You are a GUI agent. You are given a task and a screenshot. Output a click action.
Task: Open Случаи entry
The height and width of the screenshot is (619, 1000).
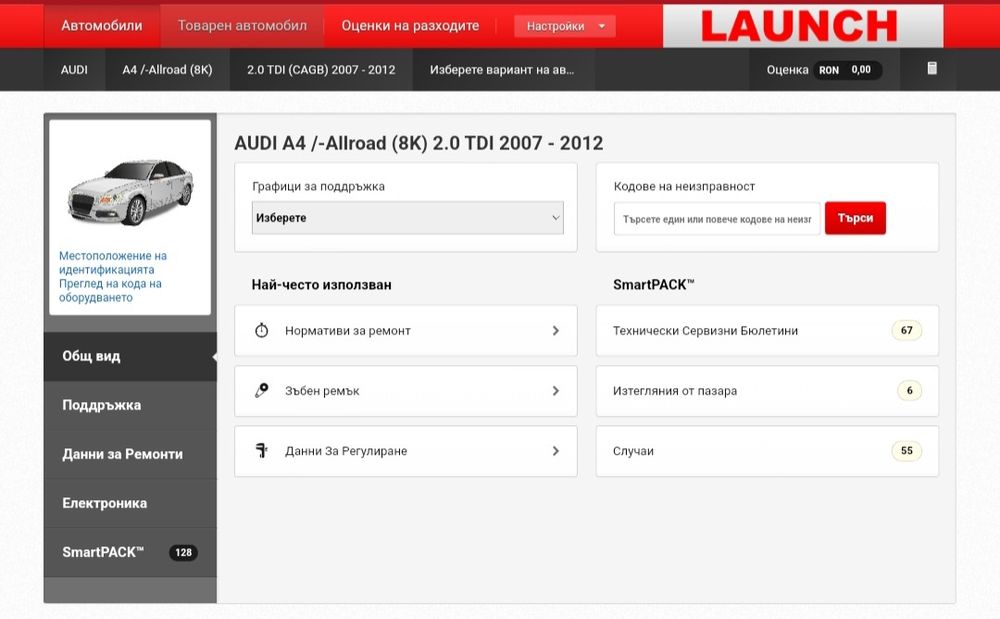click(x=767, y=451)
